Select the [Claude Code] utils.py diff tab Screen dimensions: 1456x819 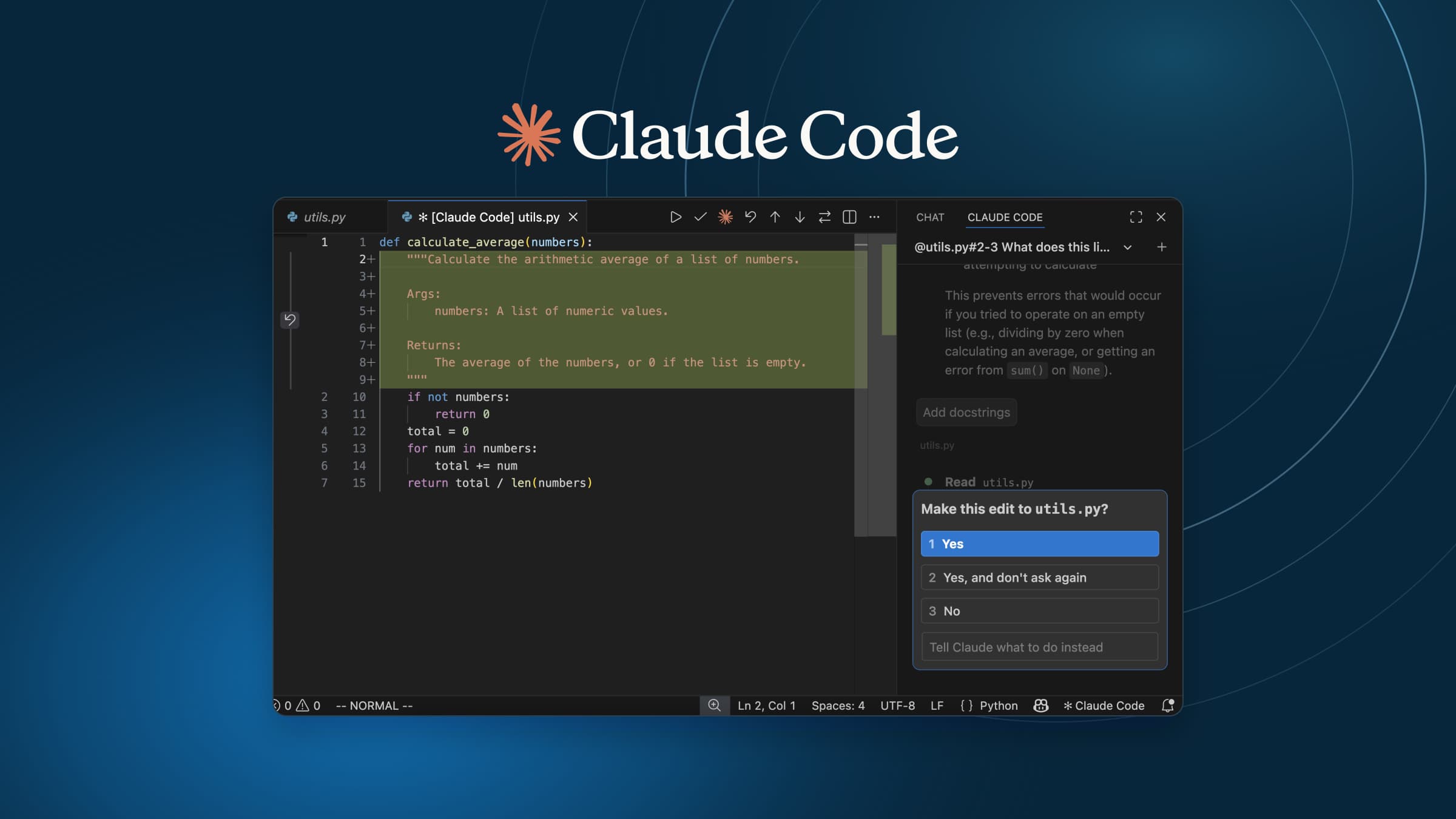tap(487, 217)
